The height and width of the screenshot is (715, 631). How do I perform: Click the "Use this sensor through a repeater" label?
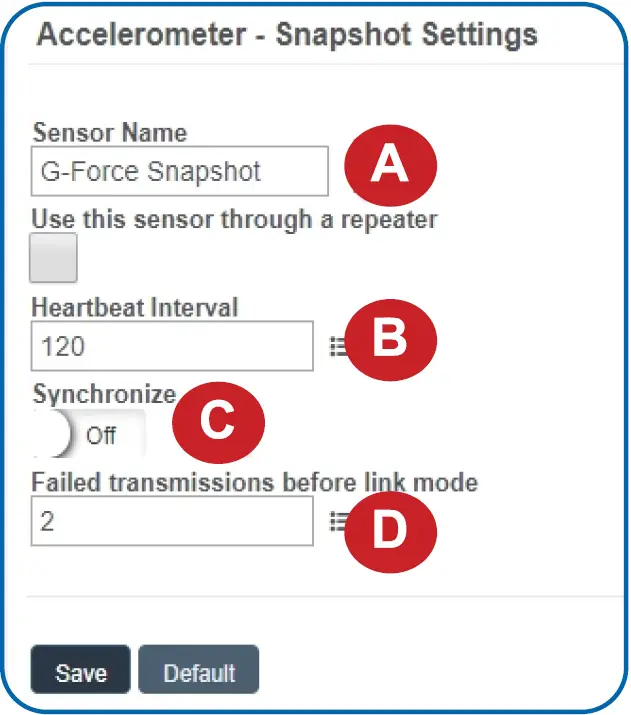[234, 218]
